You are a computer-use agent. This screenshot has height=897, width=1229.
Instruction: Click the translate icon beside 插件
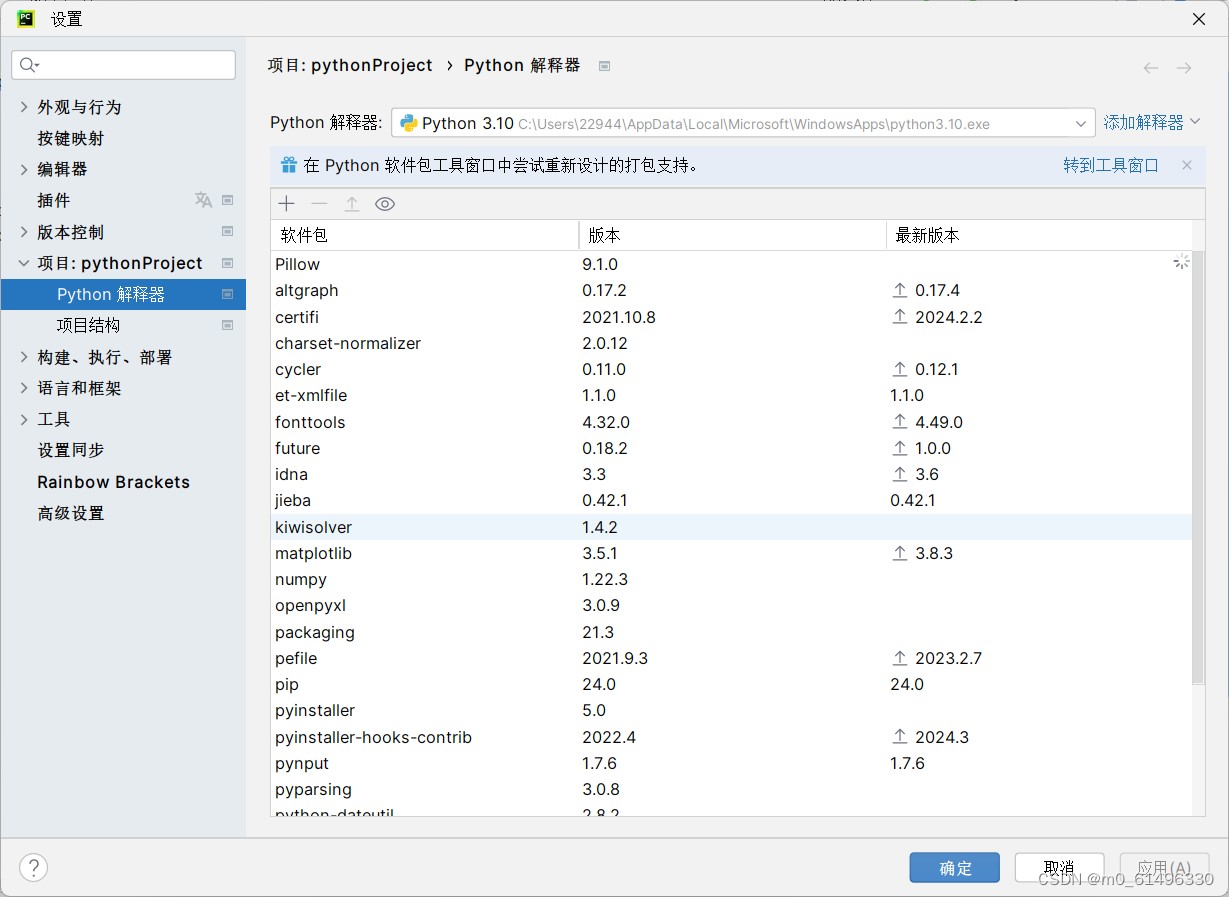click(203, 200)
